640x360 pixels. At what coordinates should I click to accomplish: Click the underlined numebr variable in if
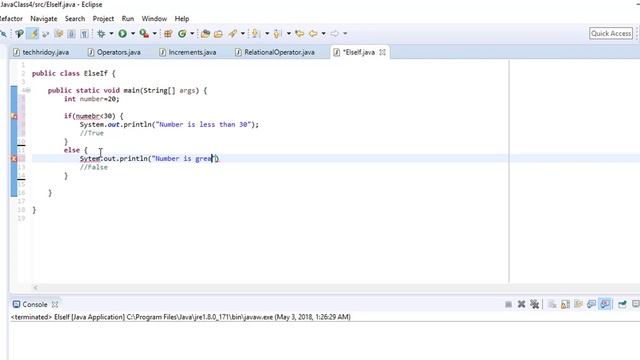pyautogui.click(x=88, y=116)
